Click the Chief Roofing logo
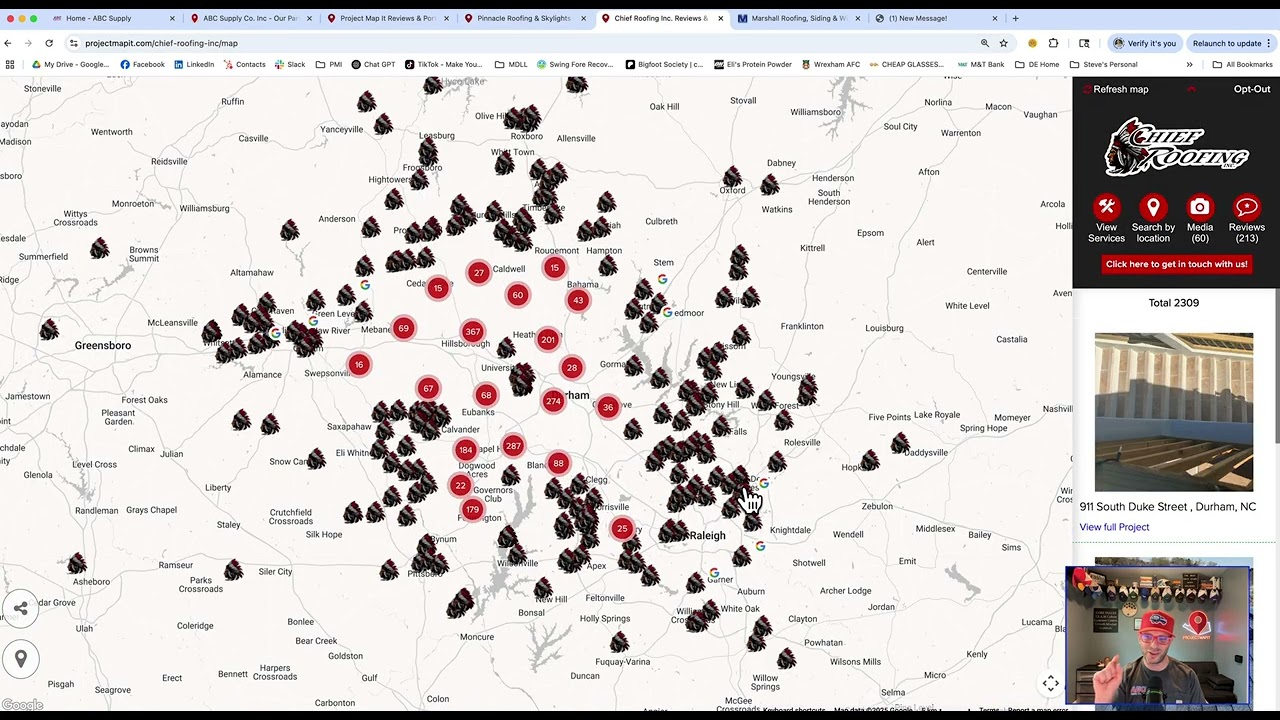This screenshot has width=1280, height=720. click(x=1177, y=147)
